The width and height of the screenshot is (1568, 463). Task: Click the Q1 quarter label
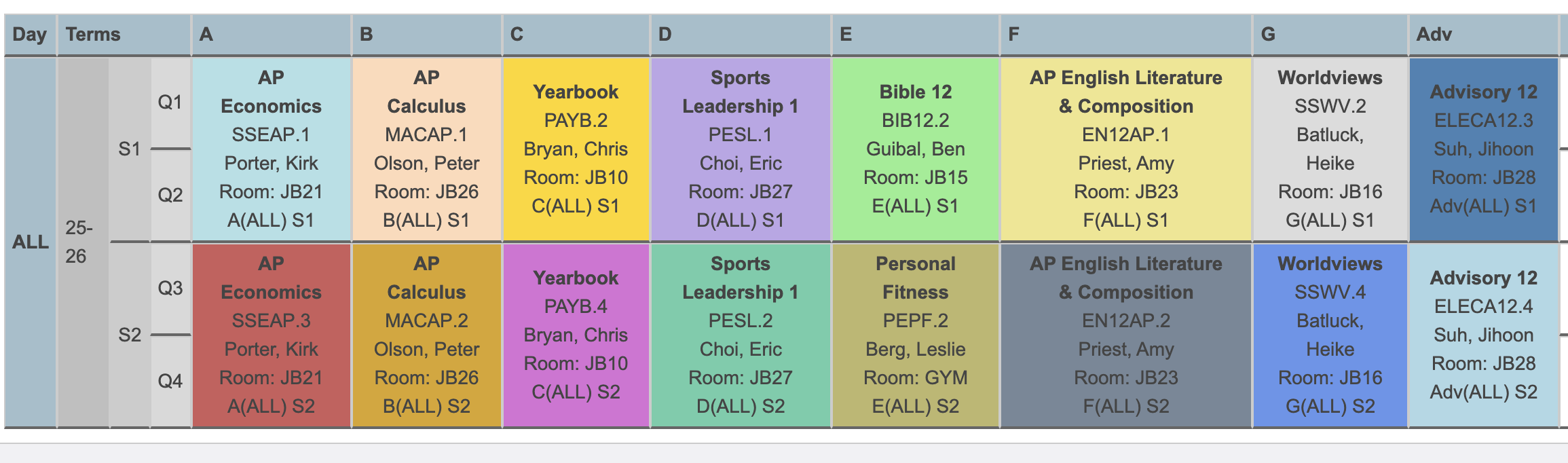pos(170,103)
